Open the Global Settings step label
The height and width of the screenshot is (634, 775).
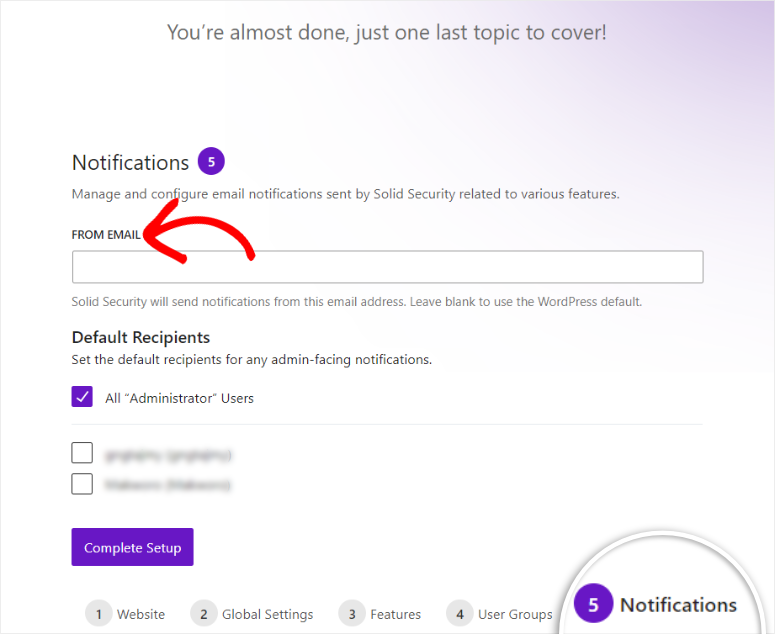[x=267, y=614]
